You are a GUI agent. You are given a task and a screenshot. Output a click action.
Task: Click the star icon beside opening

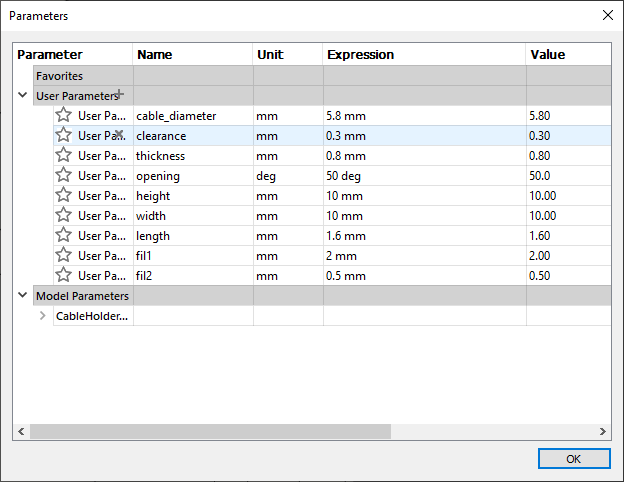point(63,175)
